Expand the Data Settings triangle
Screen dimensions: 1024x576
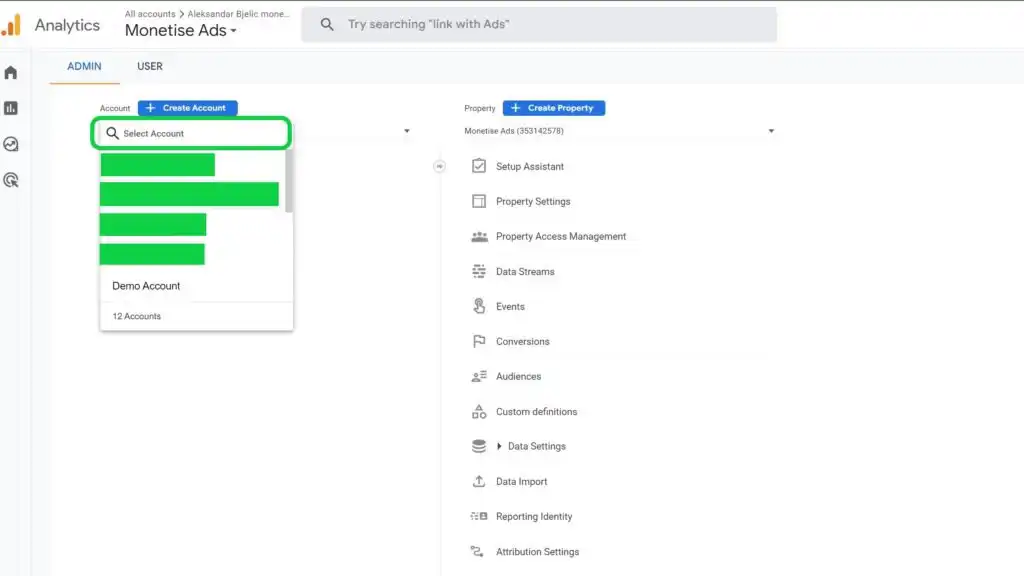point(499,446)
